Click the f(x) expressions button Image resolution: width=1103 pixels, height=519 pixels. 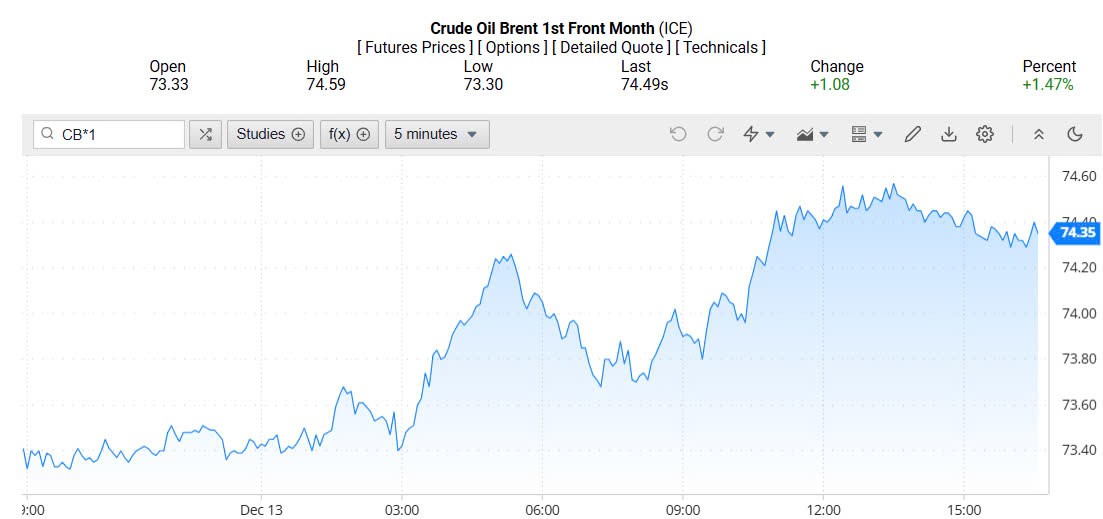pos(349,134)
